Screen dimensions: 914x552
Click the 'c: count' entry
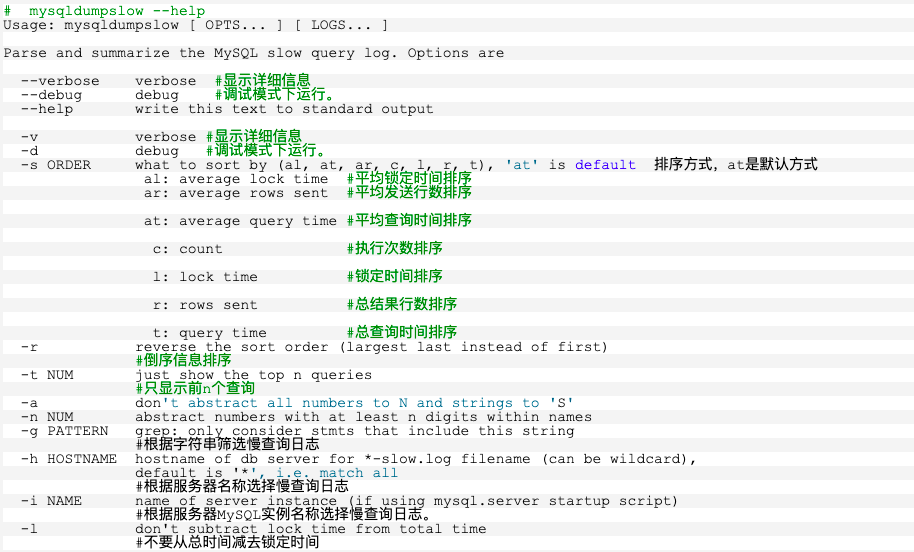(188, 249)
